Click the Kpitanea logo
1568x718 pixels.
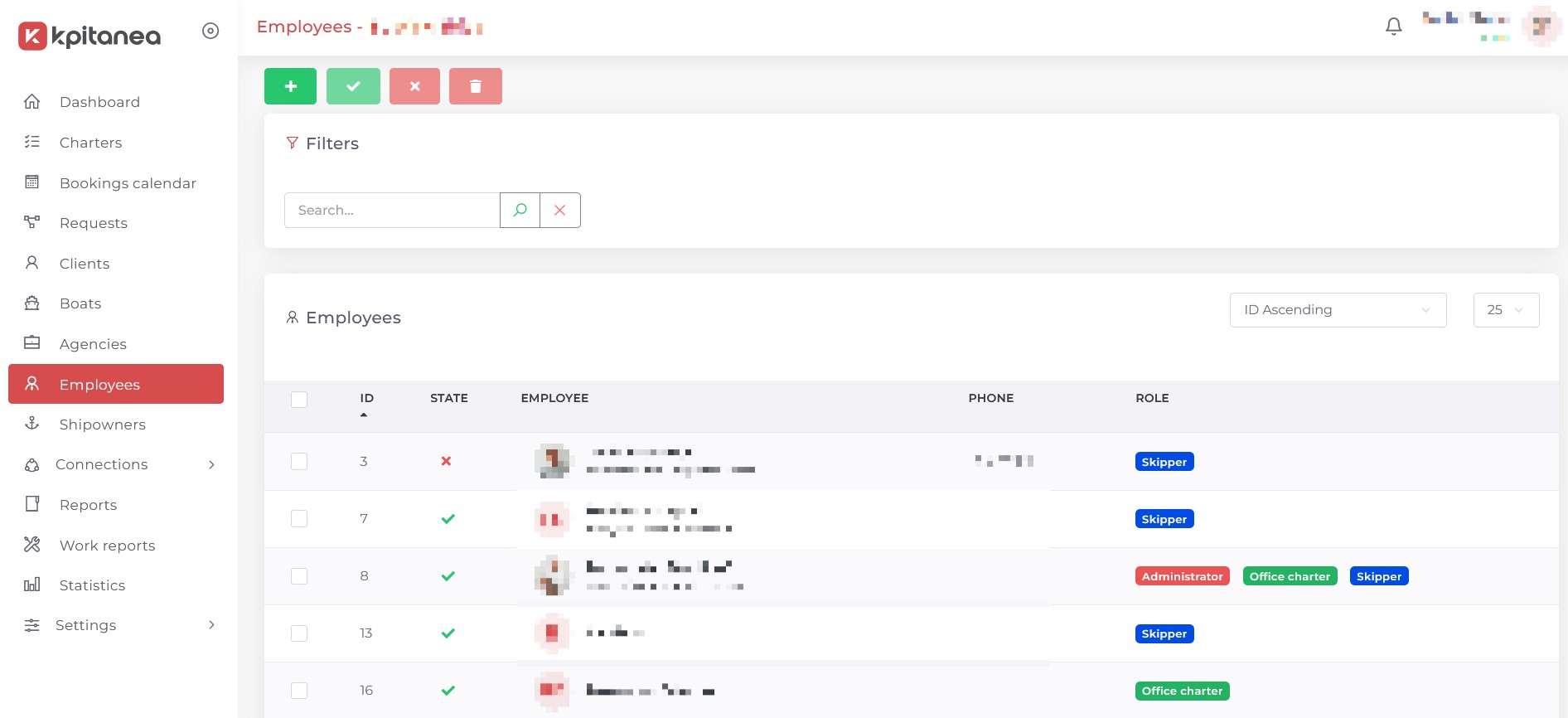[x=90, y=36]
